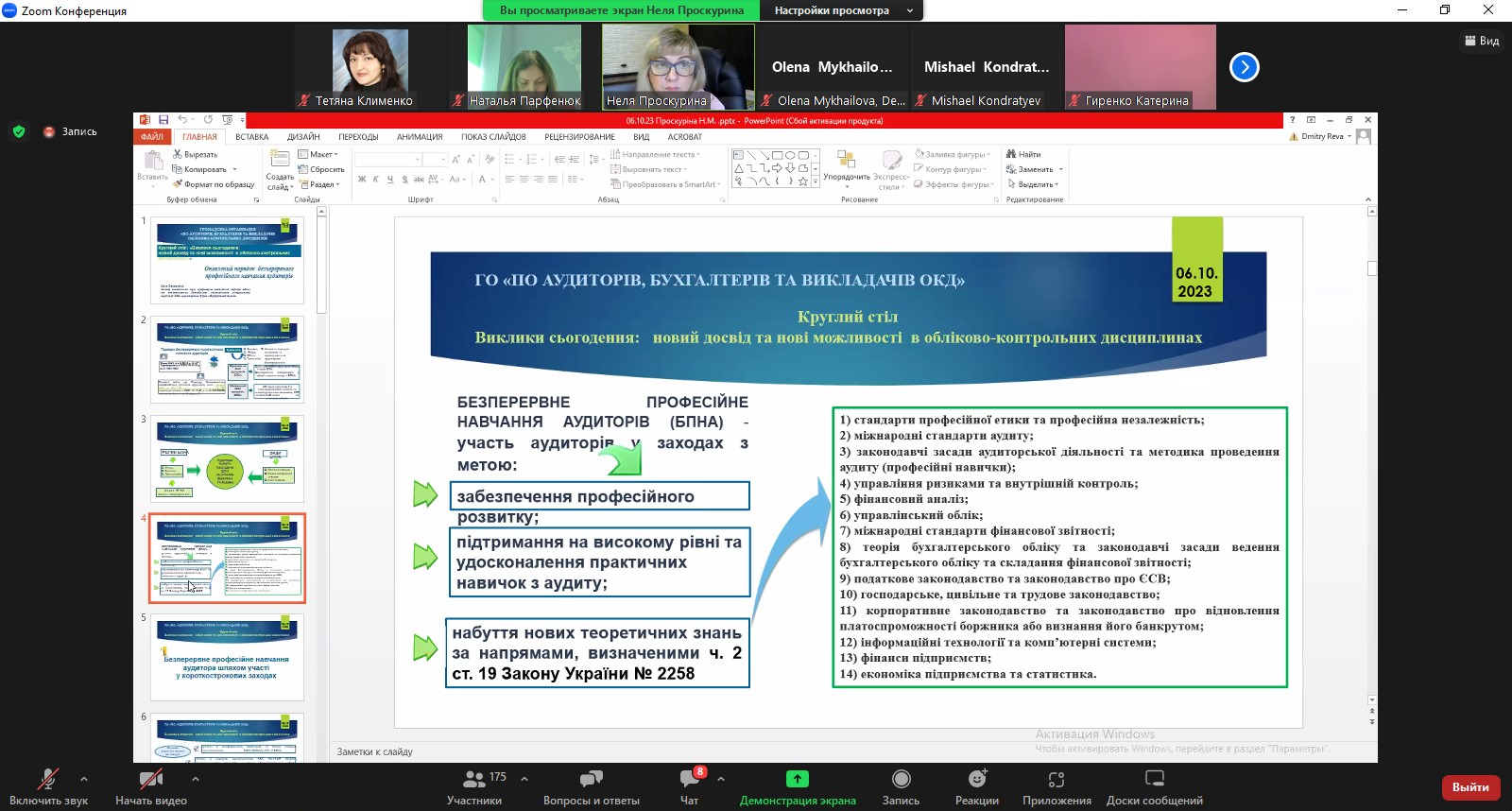Image resolution: width=1512 pixels, height=811 pixels.
Task: Open Вопросы и ответы panel
Action: [592, 786]
